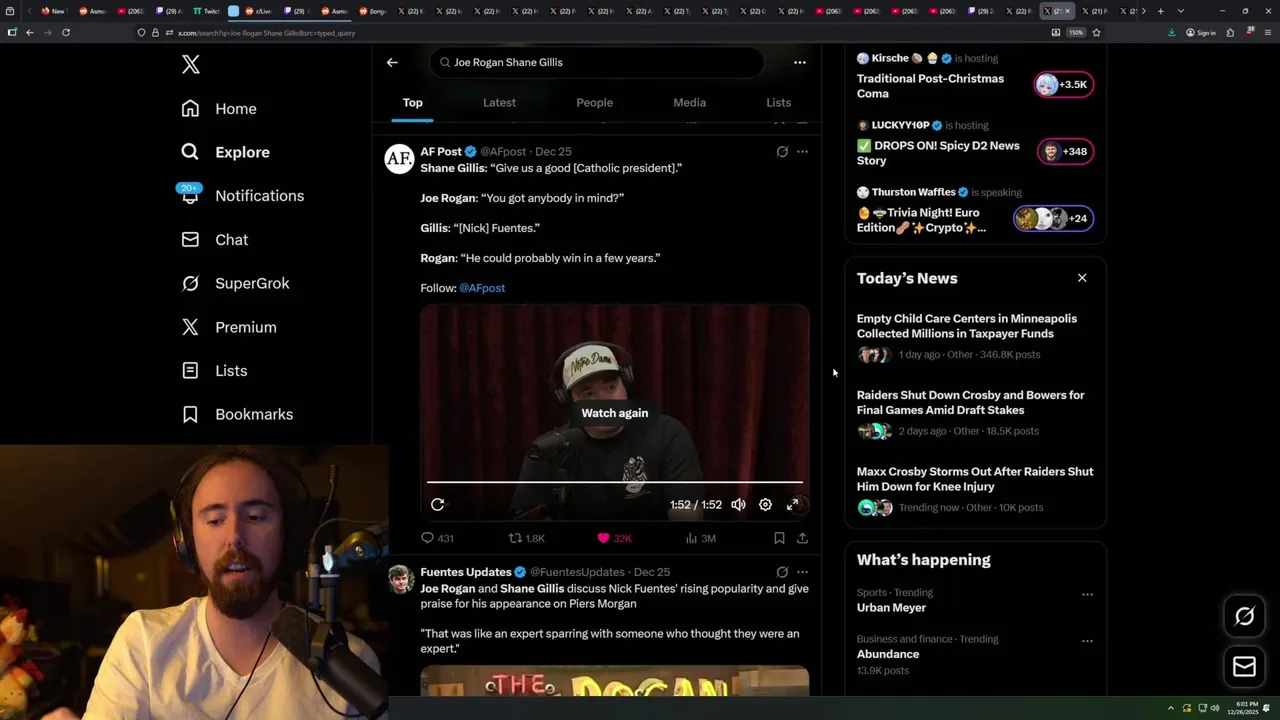1280x720 pixels.
Task: Click the browser back arrow
Action: (x=30, y=32)
